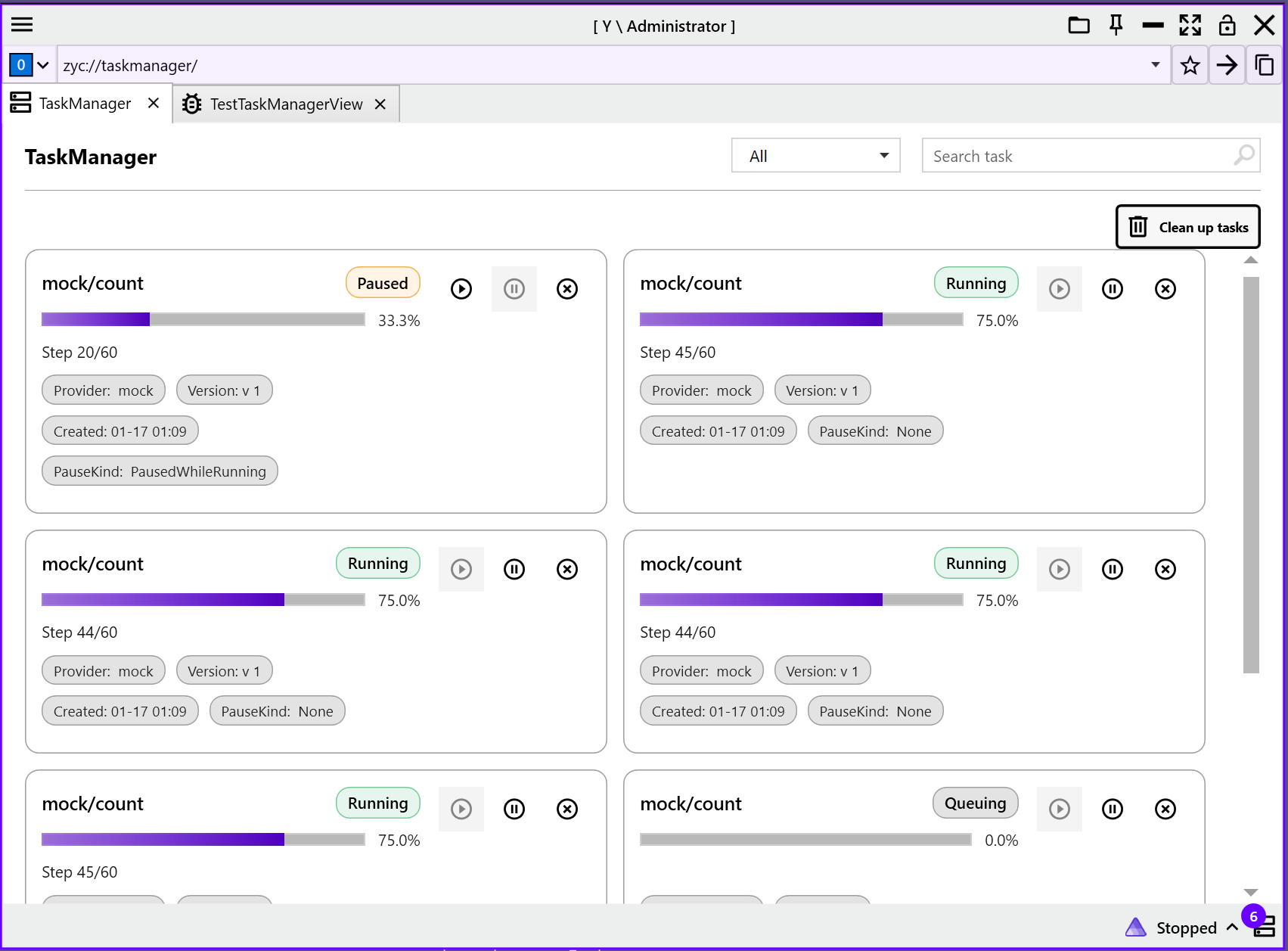Cancel the Queuing mock/count task
Image resolution: width=1288 pixels, height=951 pixels.
[x=1165, y=809]
